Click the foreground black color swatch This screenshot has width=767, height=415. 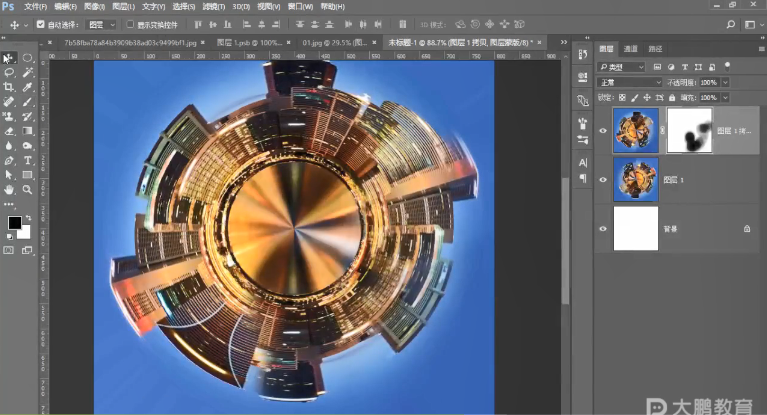[14, 222]
